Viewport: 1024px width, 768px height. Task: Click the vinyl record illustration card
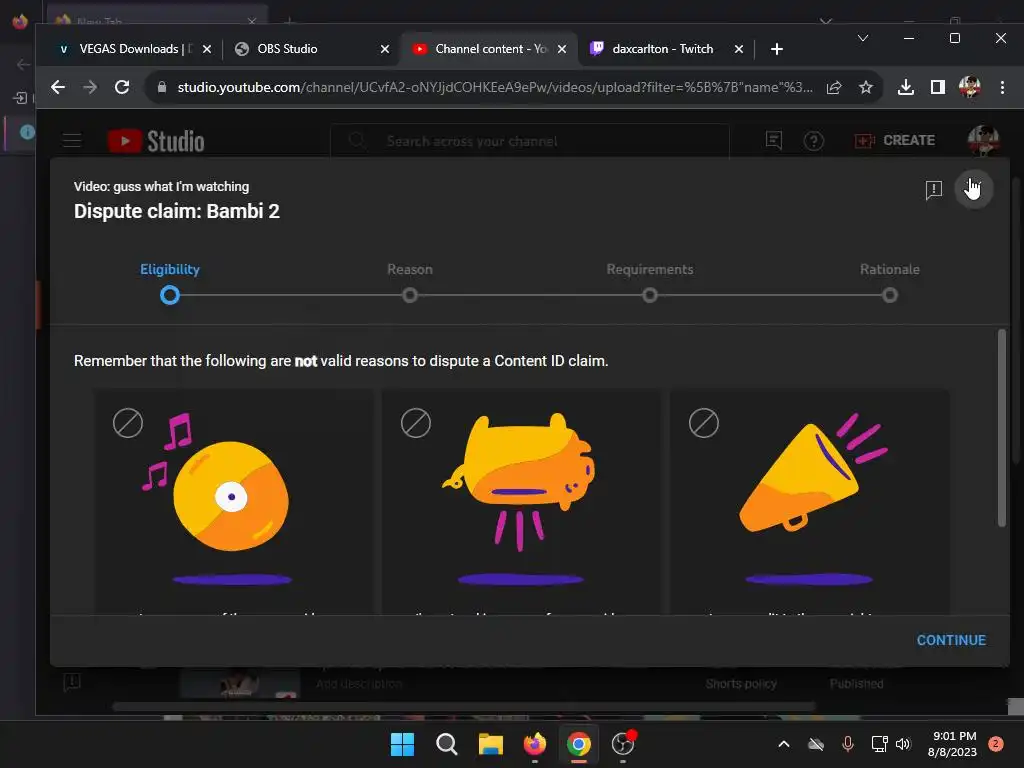point(234,502)
